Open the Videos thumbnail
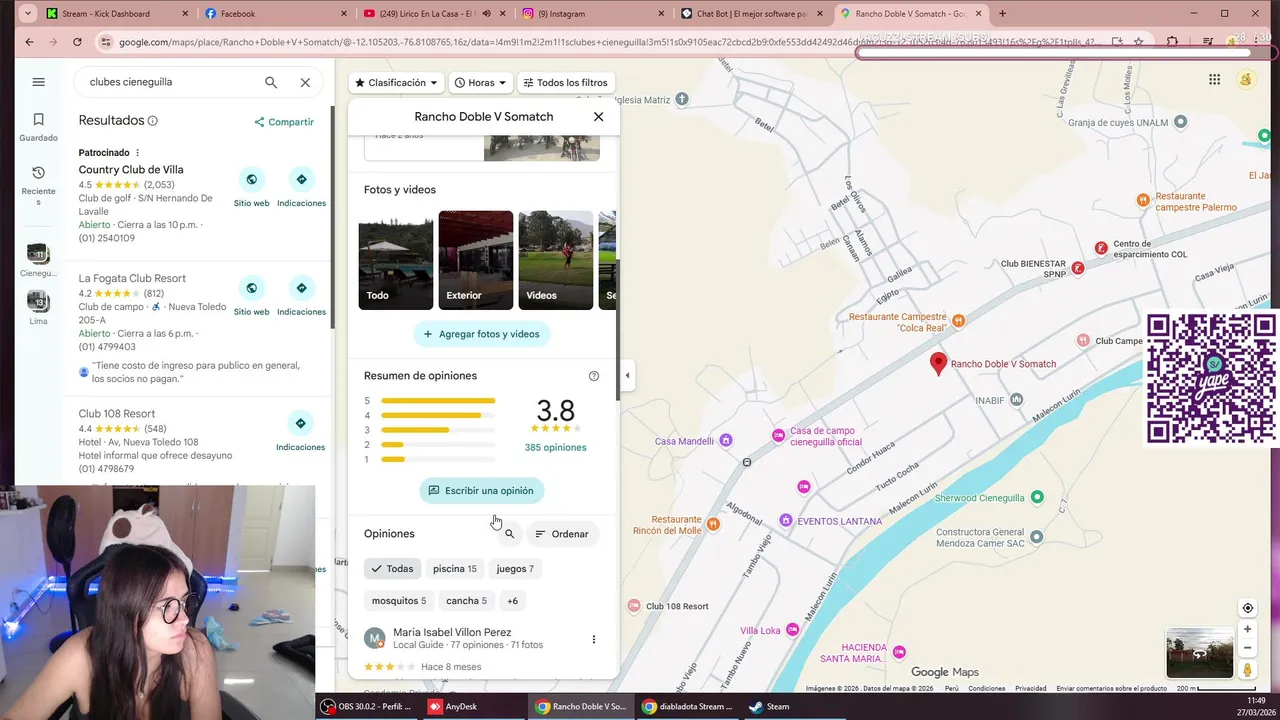1280x720 pixels. 556,260
